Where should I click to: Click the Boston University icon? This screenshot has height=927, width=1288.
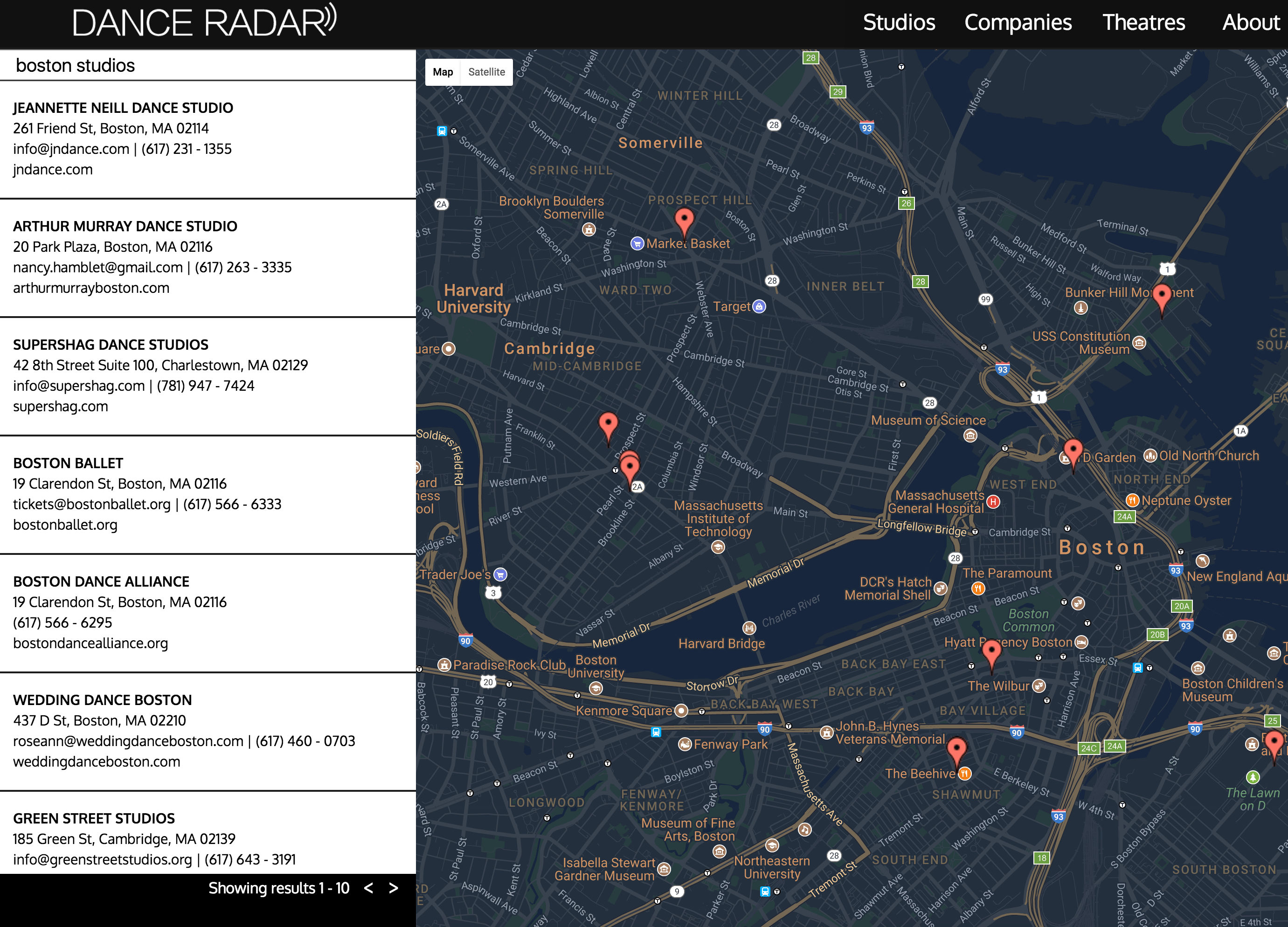coord(596,688)
